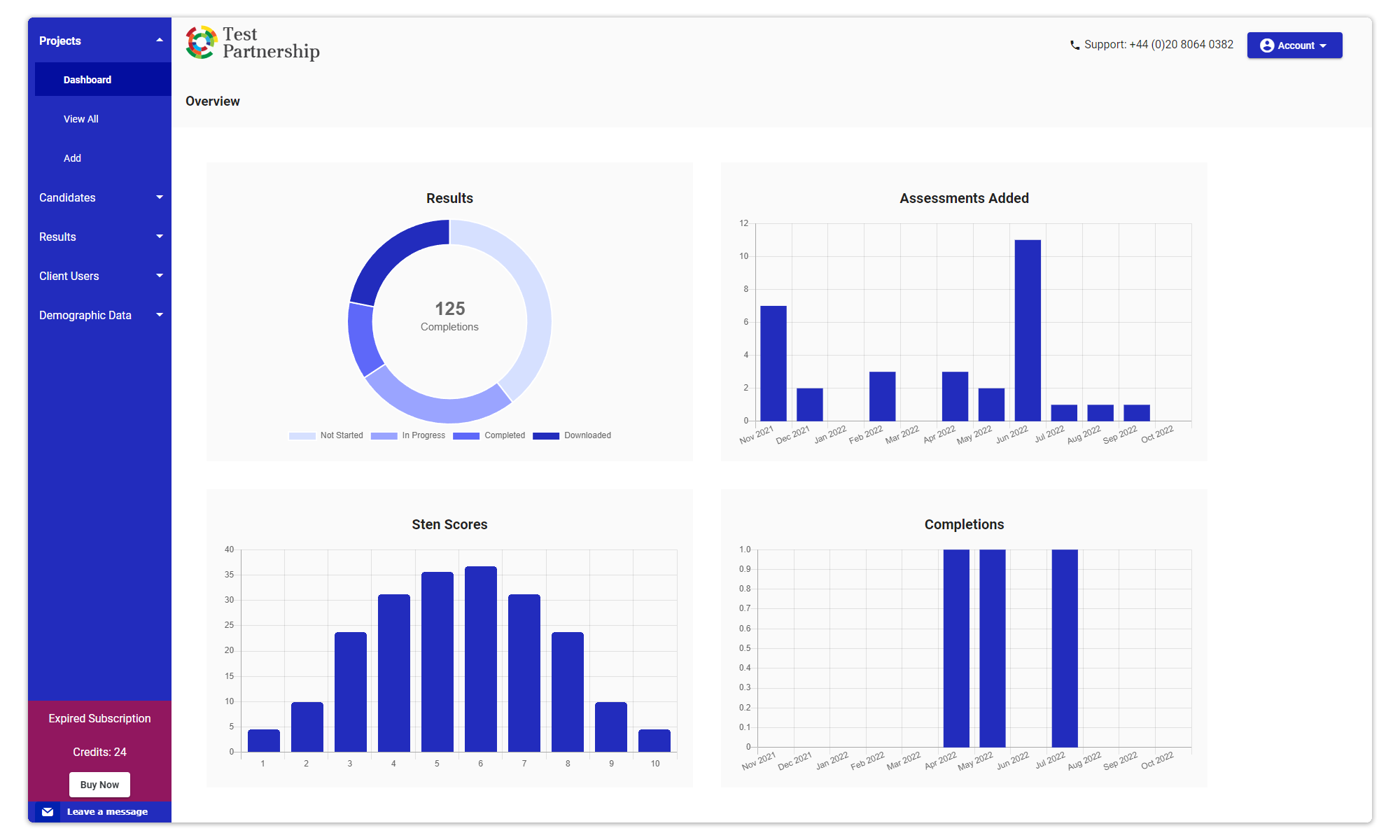
Task: Open the View All projects item
Action: pos(81,119)
